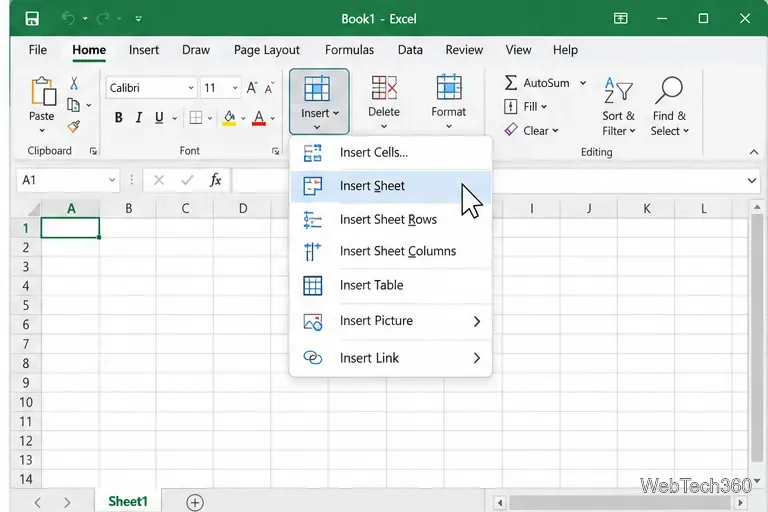Image resolution: width=768 pixels, height=512 pixels.
Task: Click the Insert Function fx icon
Action: [216, 180]
